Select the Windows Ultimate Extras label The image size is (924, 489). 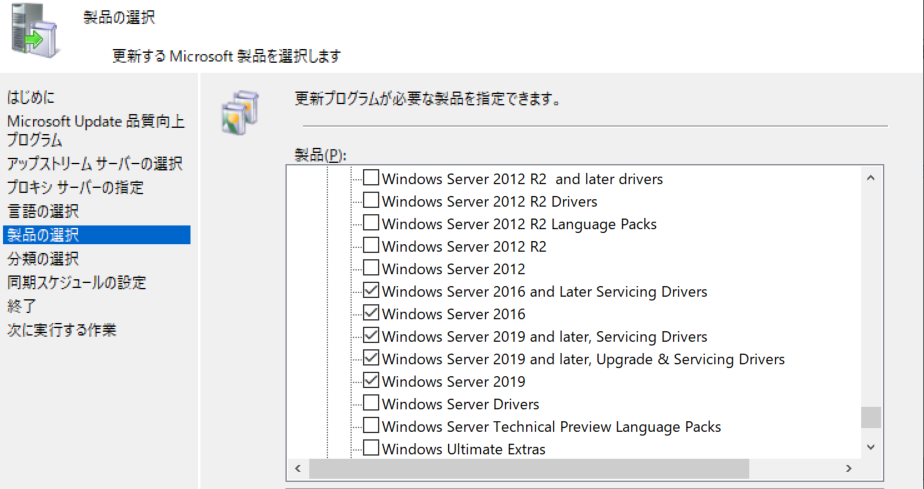[x=463, y=449]
